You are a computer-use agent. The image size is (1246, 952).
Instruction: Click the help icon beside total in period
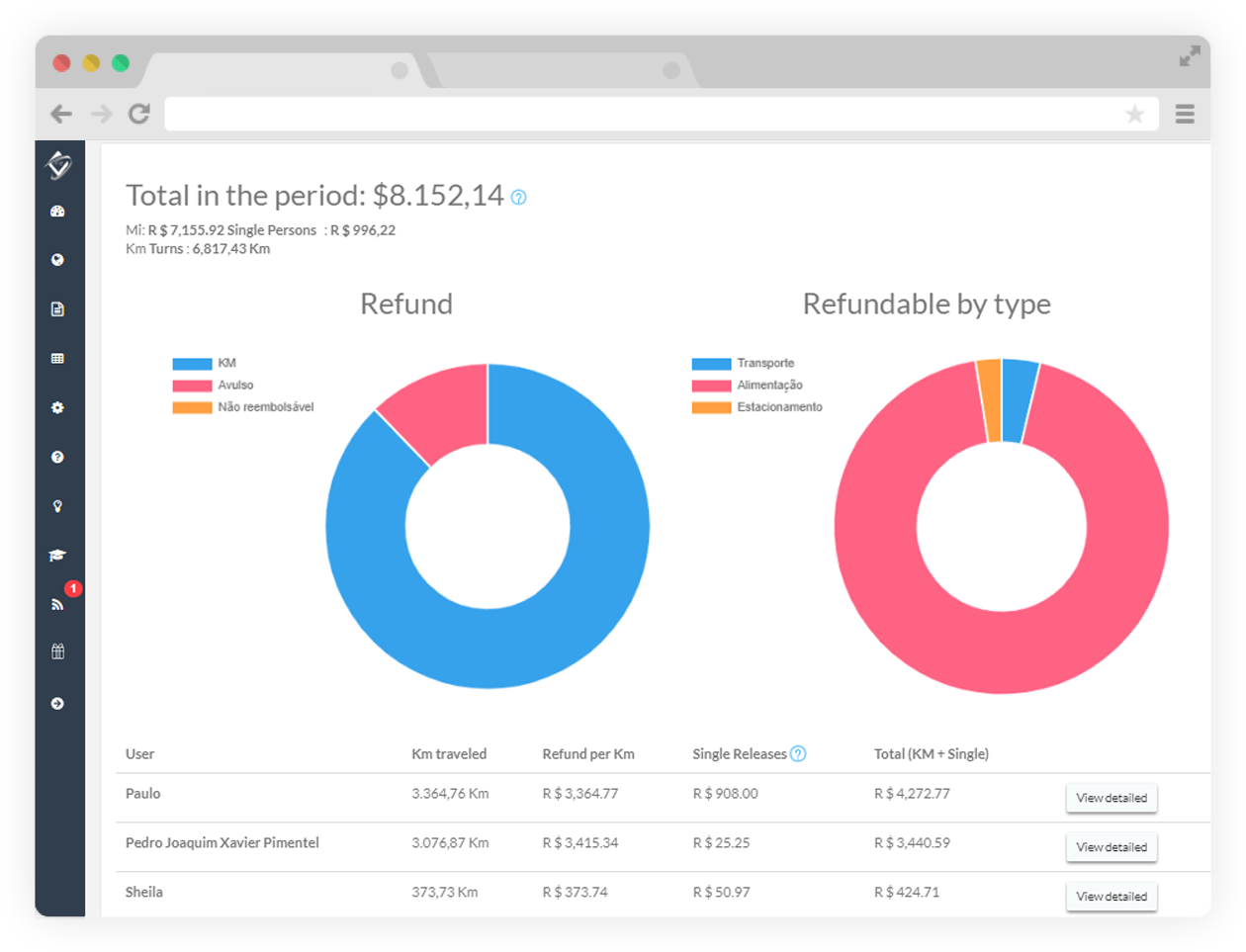[519, 197]
